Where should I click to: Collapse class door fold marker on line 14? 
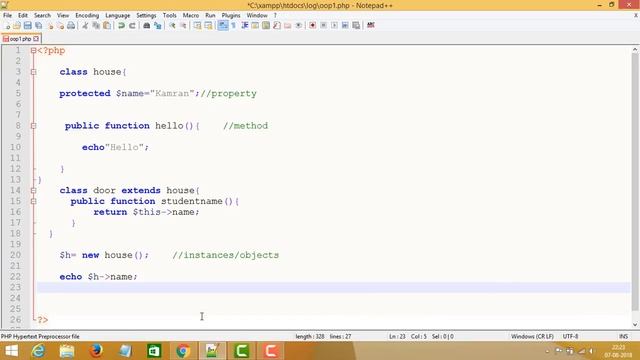[x=33, y=190]
